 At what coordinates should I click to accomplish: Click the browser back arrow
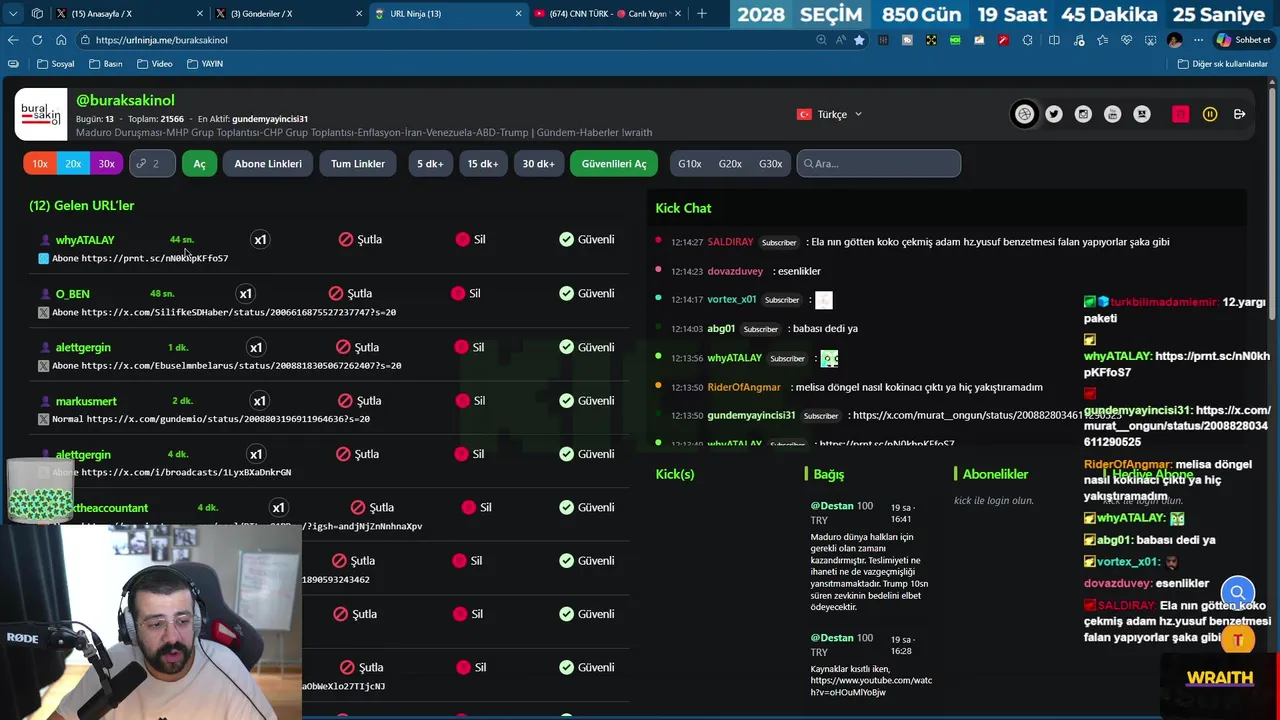(13, 40)
